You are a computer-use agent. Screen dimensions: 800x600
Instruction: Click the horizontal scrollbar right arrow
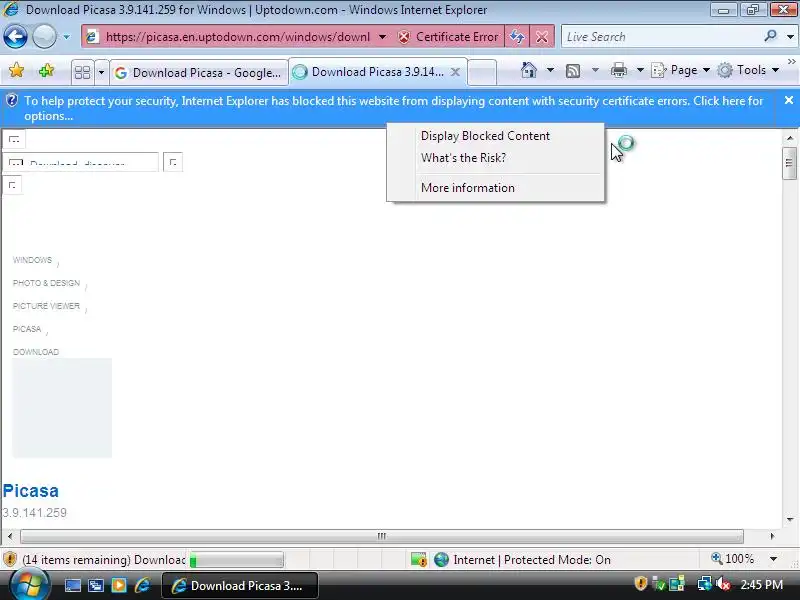[x=772, y=536]
